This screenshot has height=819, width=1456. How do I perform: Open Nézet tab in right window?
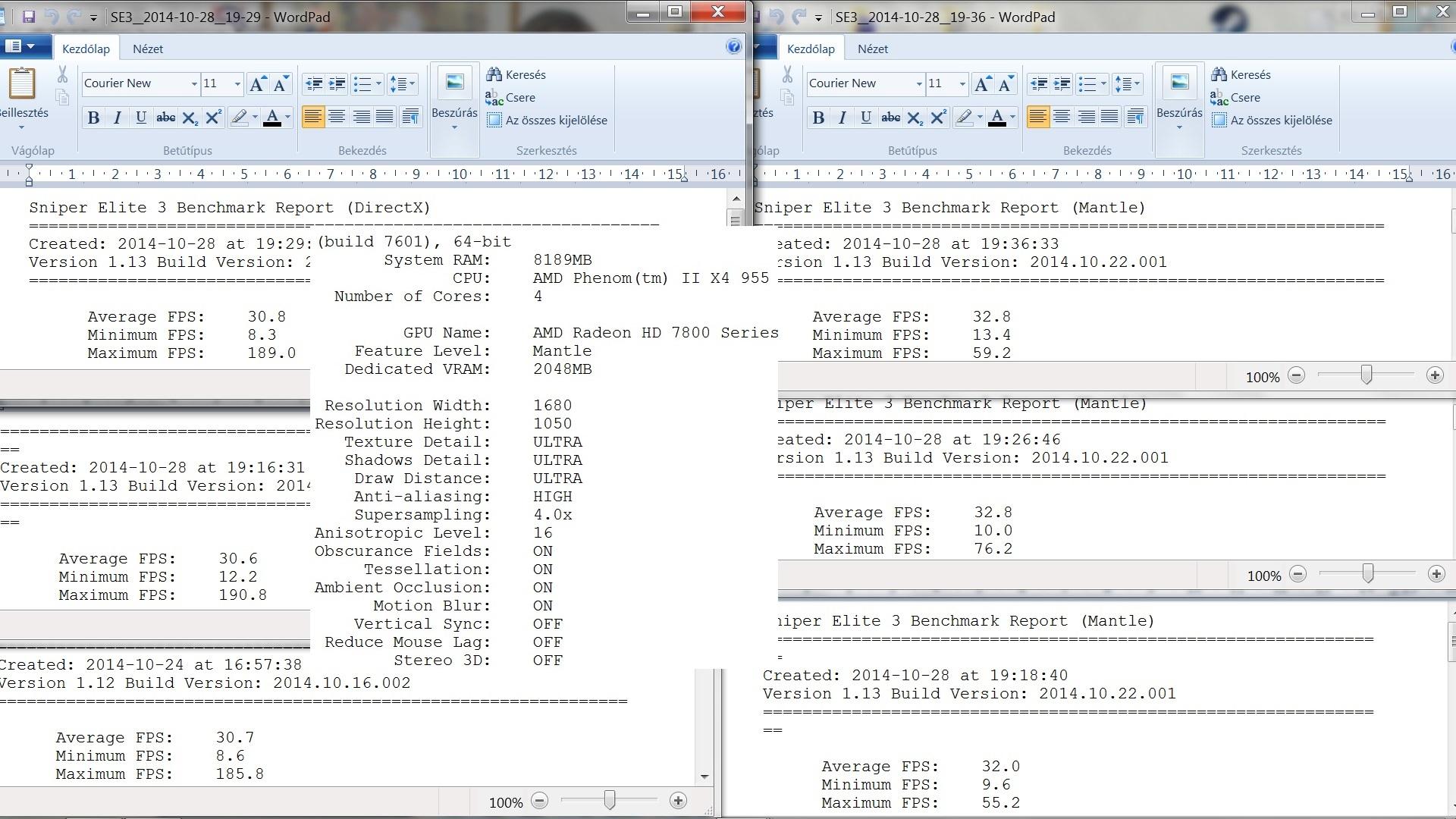(x=873, y=49)
